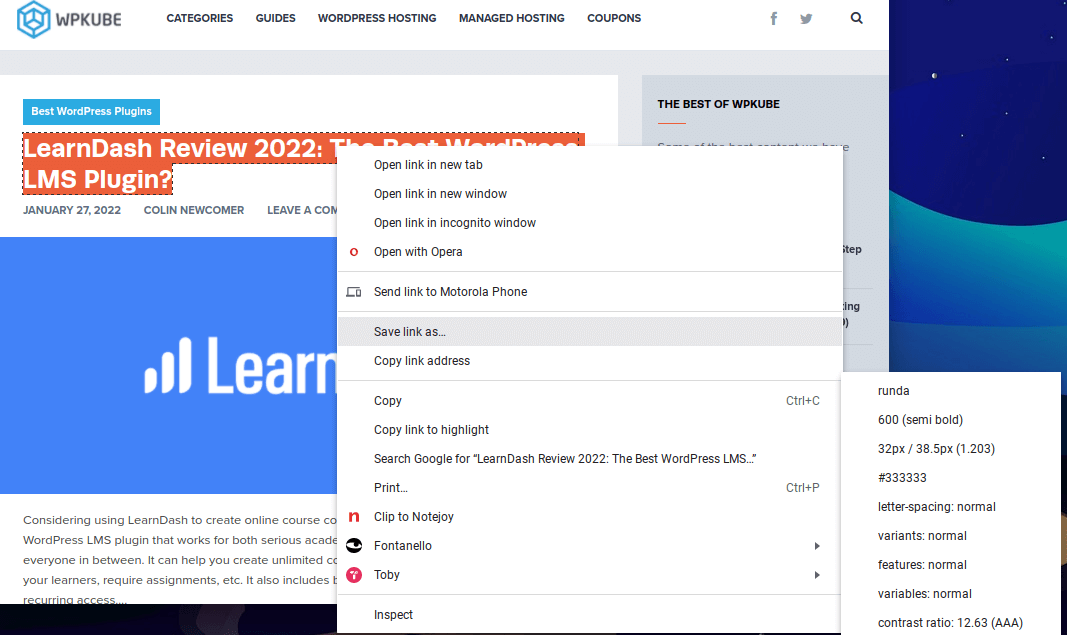Select Inspect from the context menu

[589, 615]
